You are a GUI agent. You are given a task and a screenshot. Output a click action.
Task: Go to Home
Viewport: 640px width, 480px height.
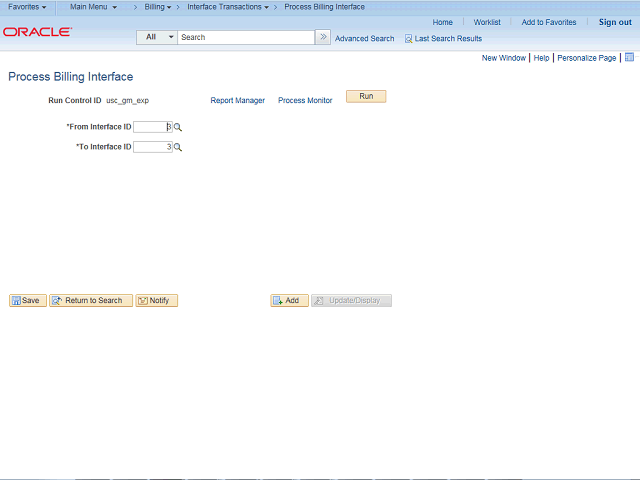click(x=442, y=22)
